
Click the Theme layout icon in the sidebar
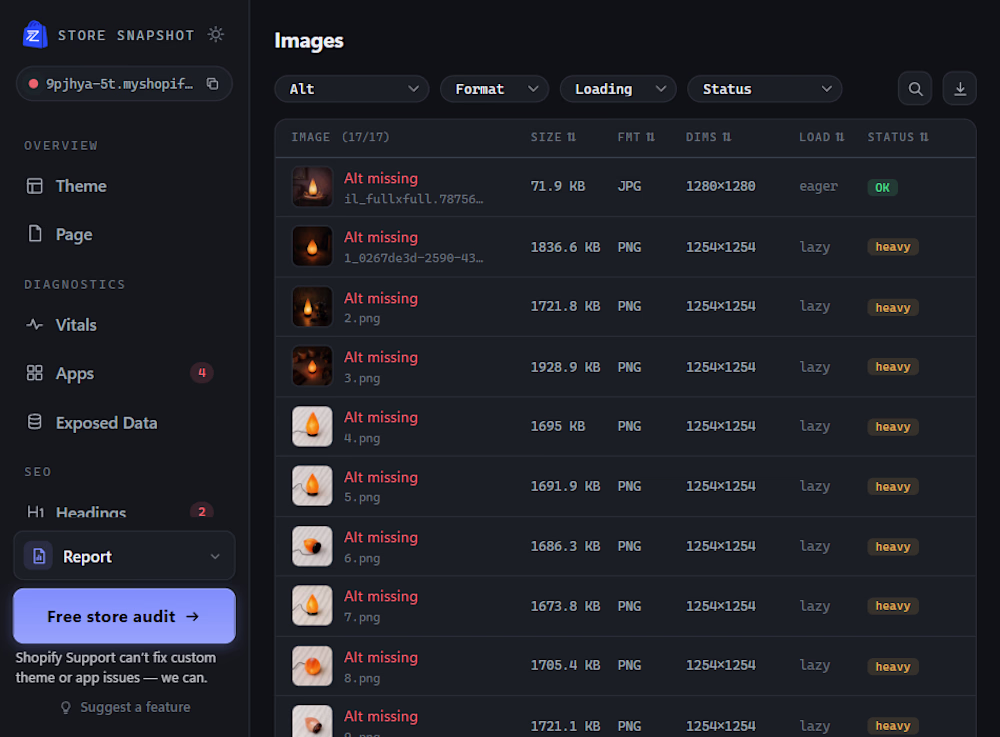coord(34,186)
